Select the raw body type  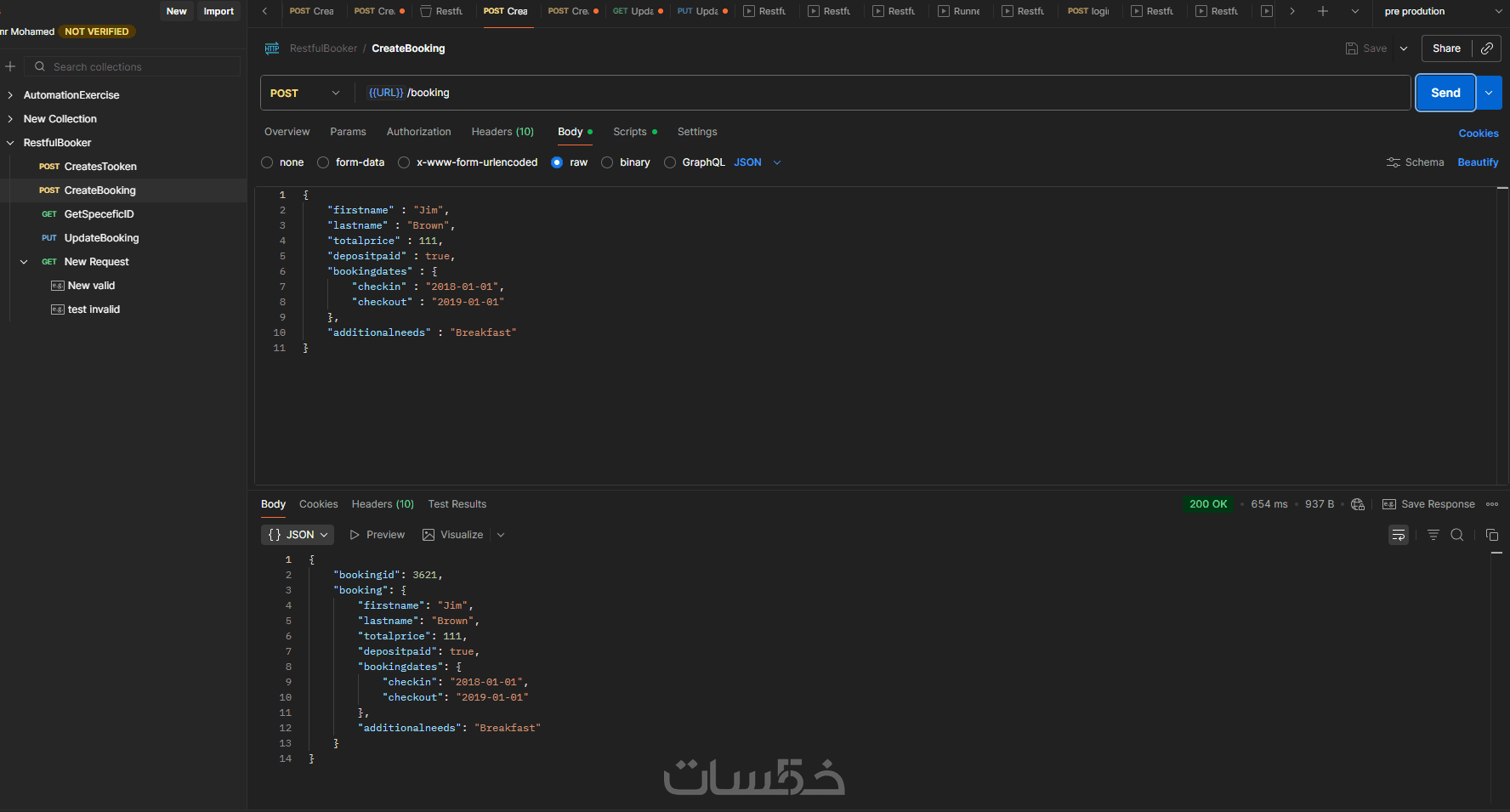pos(557,162)
